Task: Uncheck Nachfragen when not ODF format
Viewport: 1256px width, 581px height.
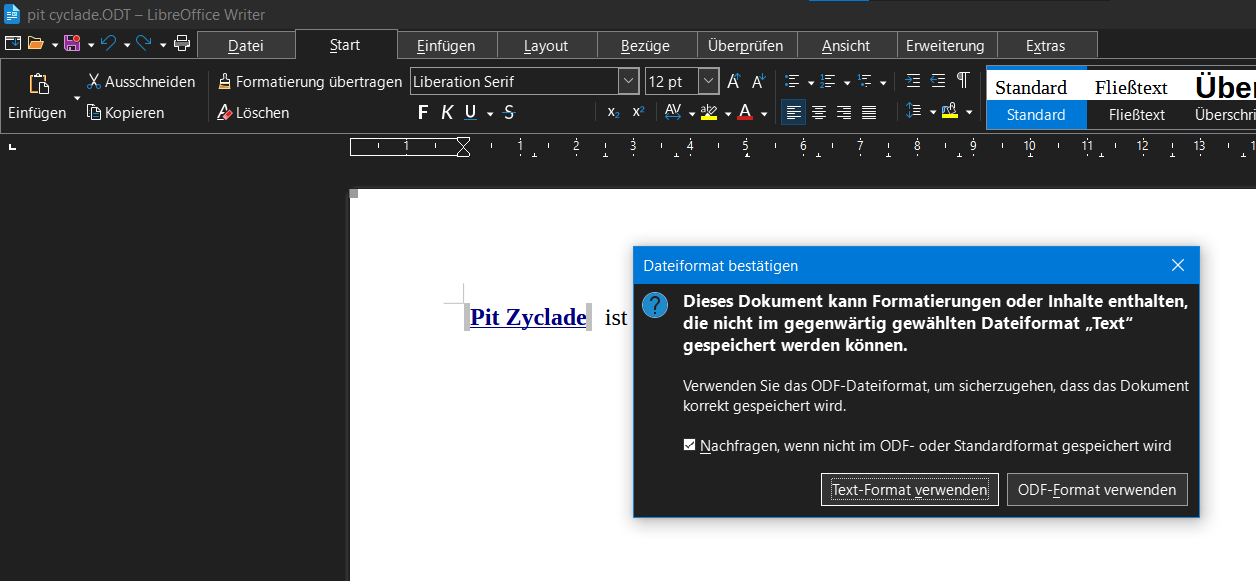Action: tap(689, 445)
